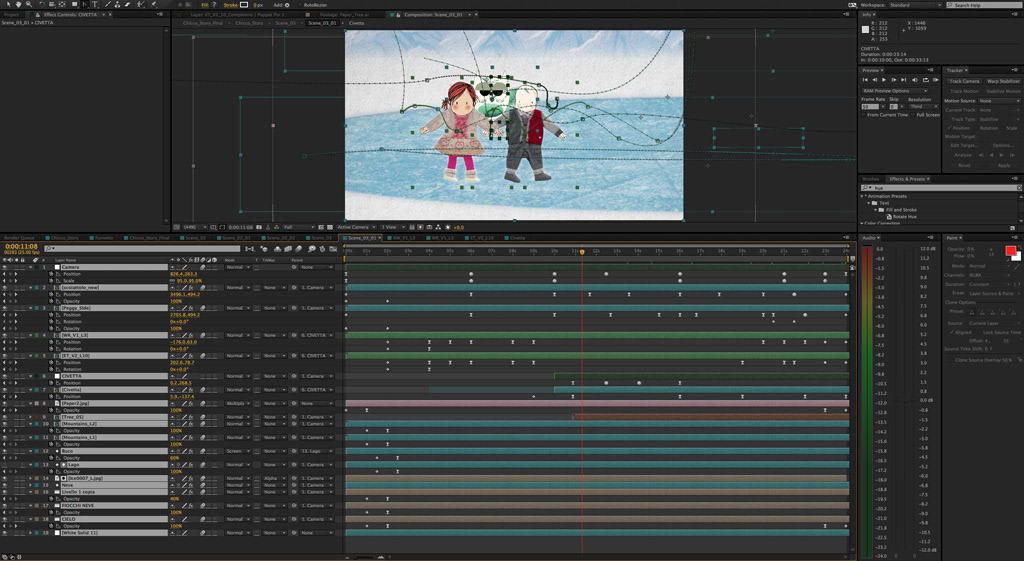1024x561 pixels.
Task: Play the preview
Action: [884, 80]
